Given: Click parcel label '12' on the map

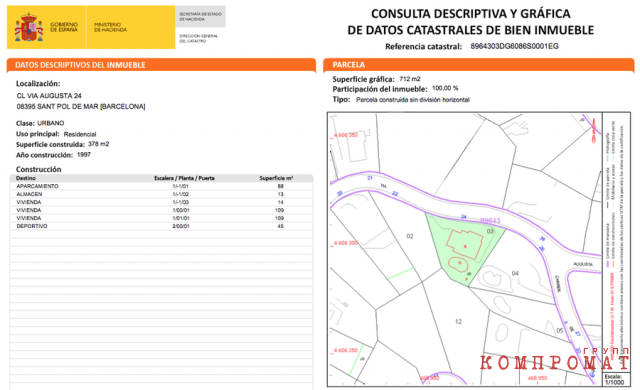Looking at the screenshot, I should 458,321.
